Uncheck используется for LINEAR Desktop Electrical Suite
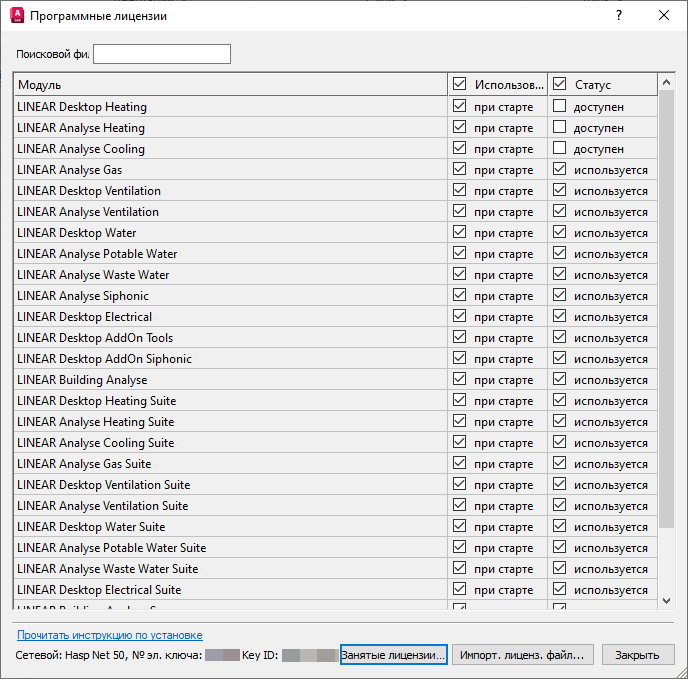688x679 pixels. (559, 589)
